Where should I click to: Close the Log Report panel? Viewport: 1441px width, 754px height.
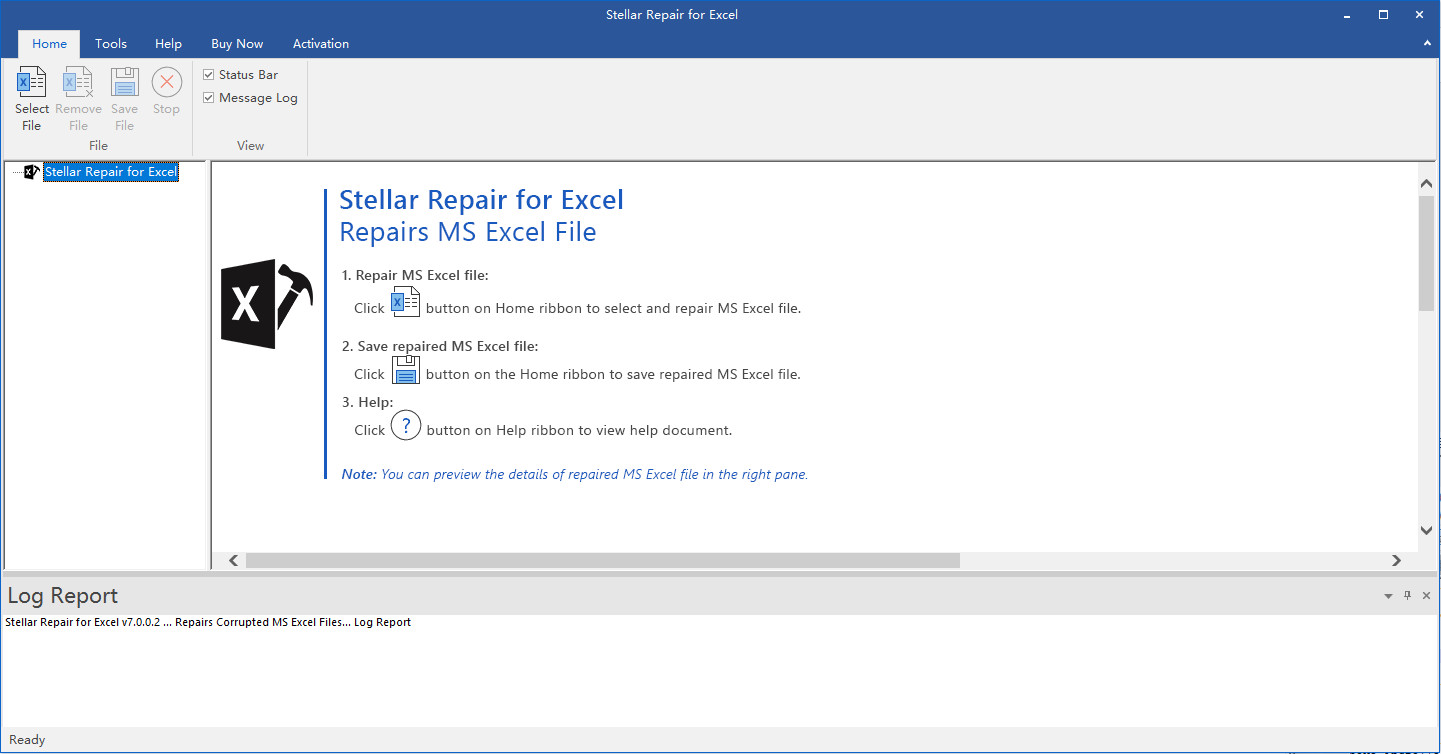1426,595
